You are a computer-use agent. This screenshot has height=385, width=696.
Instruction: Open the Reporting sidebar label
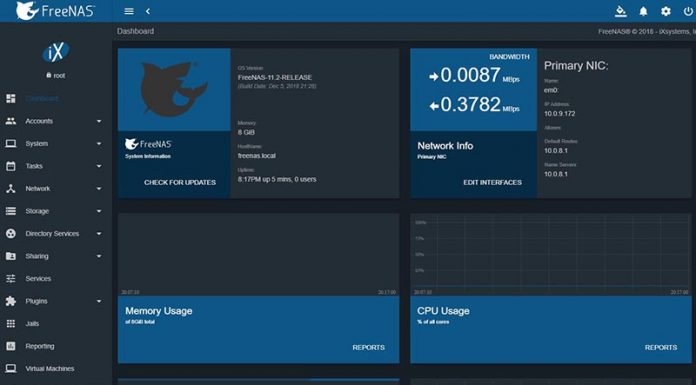40,346
